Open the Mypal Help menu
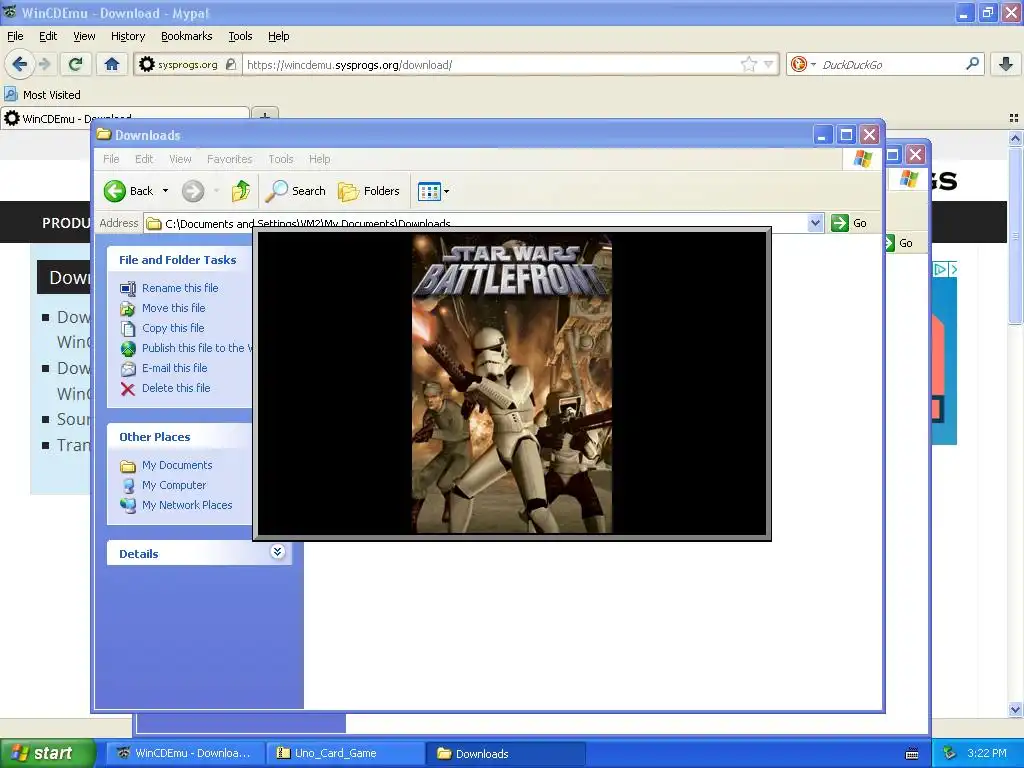 (x=278, y=36)
